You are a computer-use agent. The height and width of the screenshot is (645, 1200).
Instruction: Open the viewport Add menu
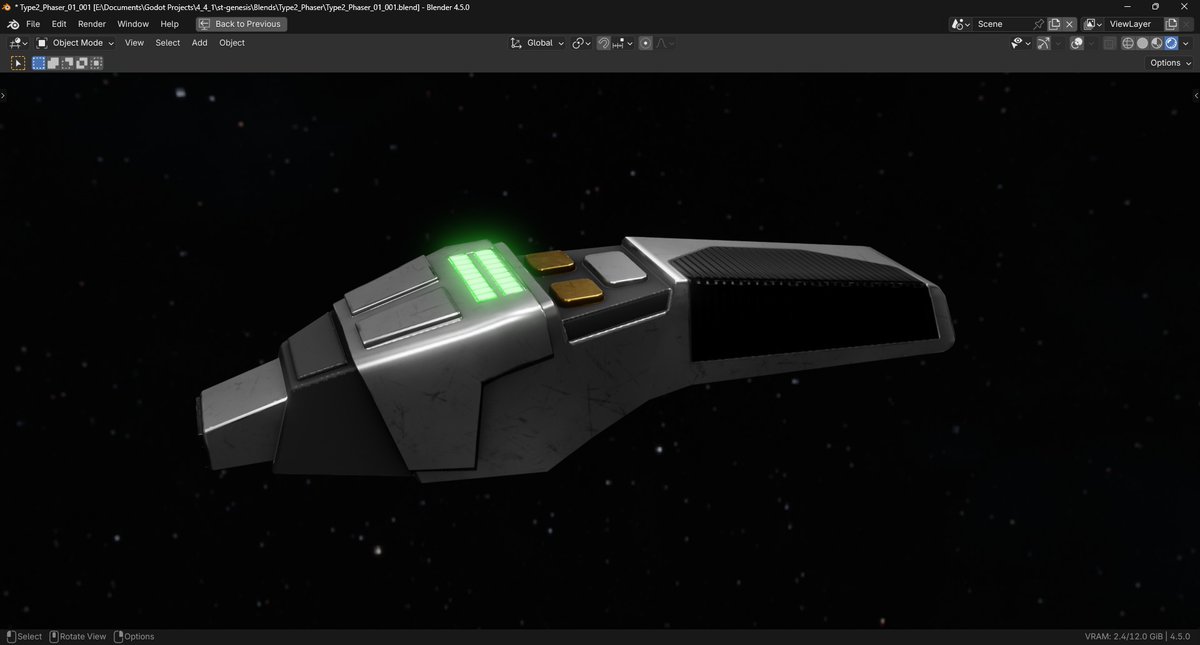pyautogui.click(x=200, y=43)
